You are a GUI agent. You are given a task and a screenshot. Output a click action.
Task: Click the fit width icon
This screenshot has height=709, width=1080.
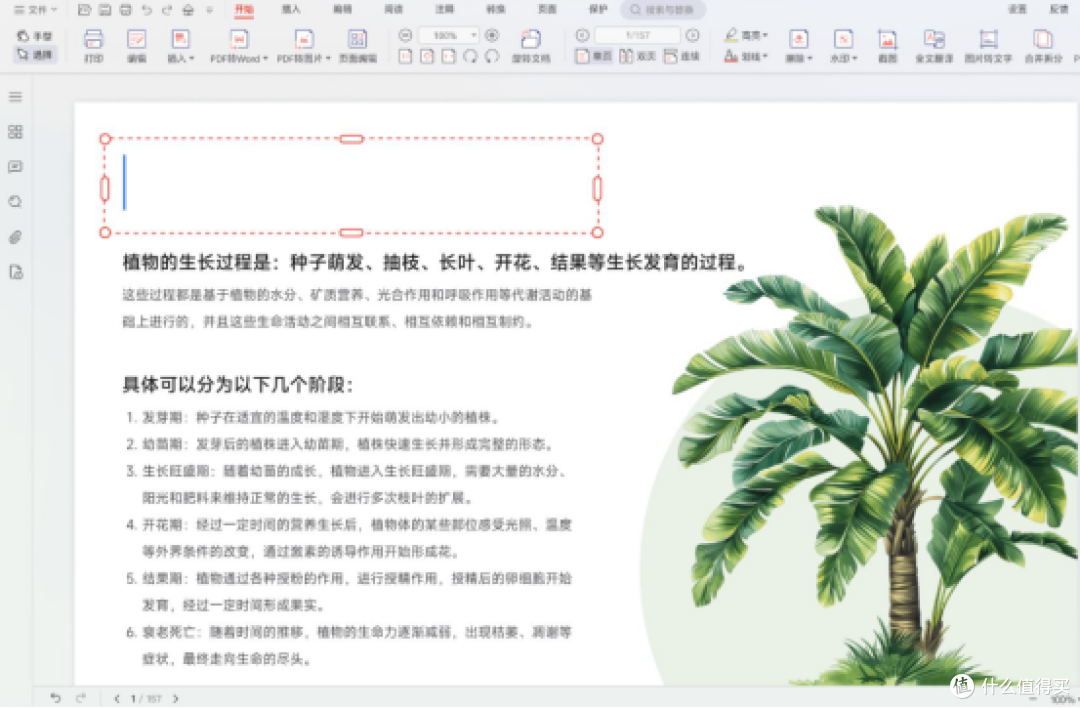[x=448, y=56]
